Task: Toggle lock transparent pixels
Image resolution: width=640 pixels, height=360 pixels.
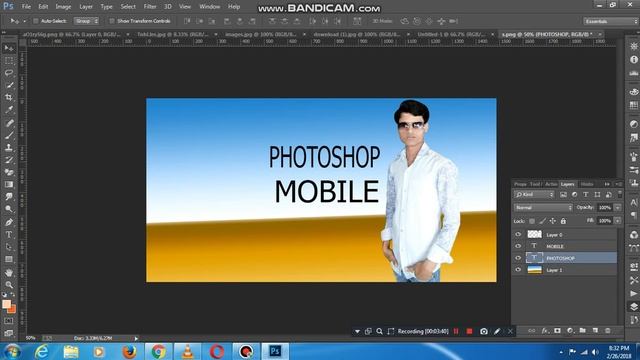Action: click(532, 221)
